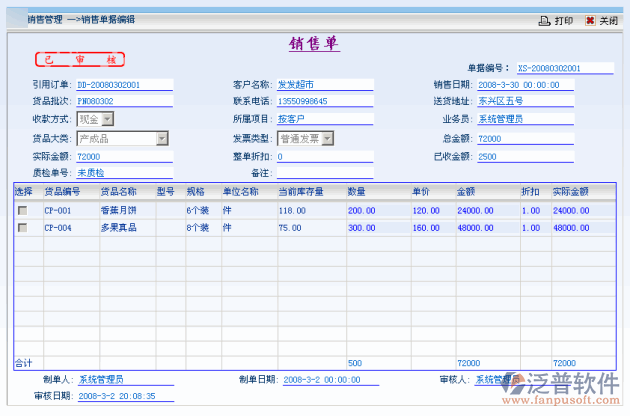Click the 单据编号 document number field
The height and width of the screenshot is (416, 630).
[563, 69]
